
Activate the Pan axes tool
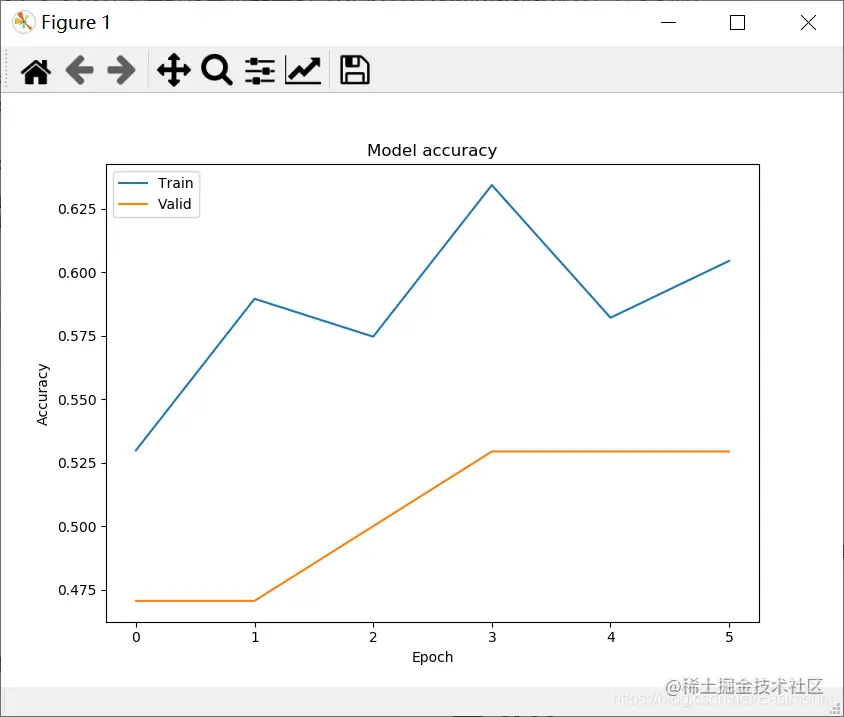click(173, 70)
